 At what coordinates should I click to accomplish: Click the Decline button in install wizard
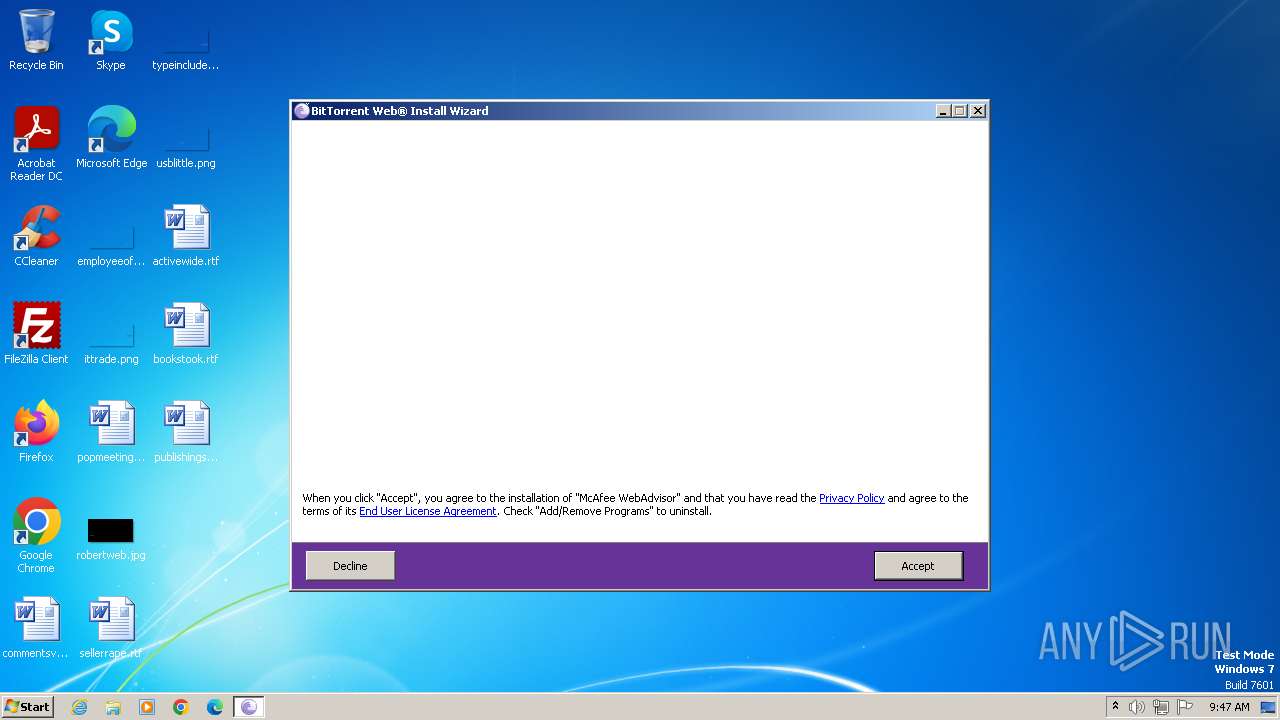click(350, 566)
